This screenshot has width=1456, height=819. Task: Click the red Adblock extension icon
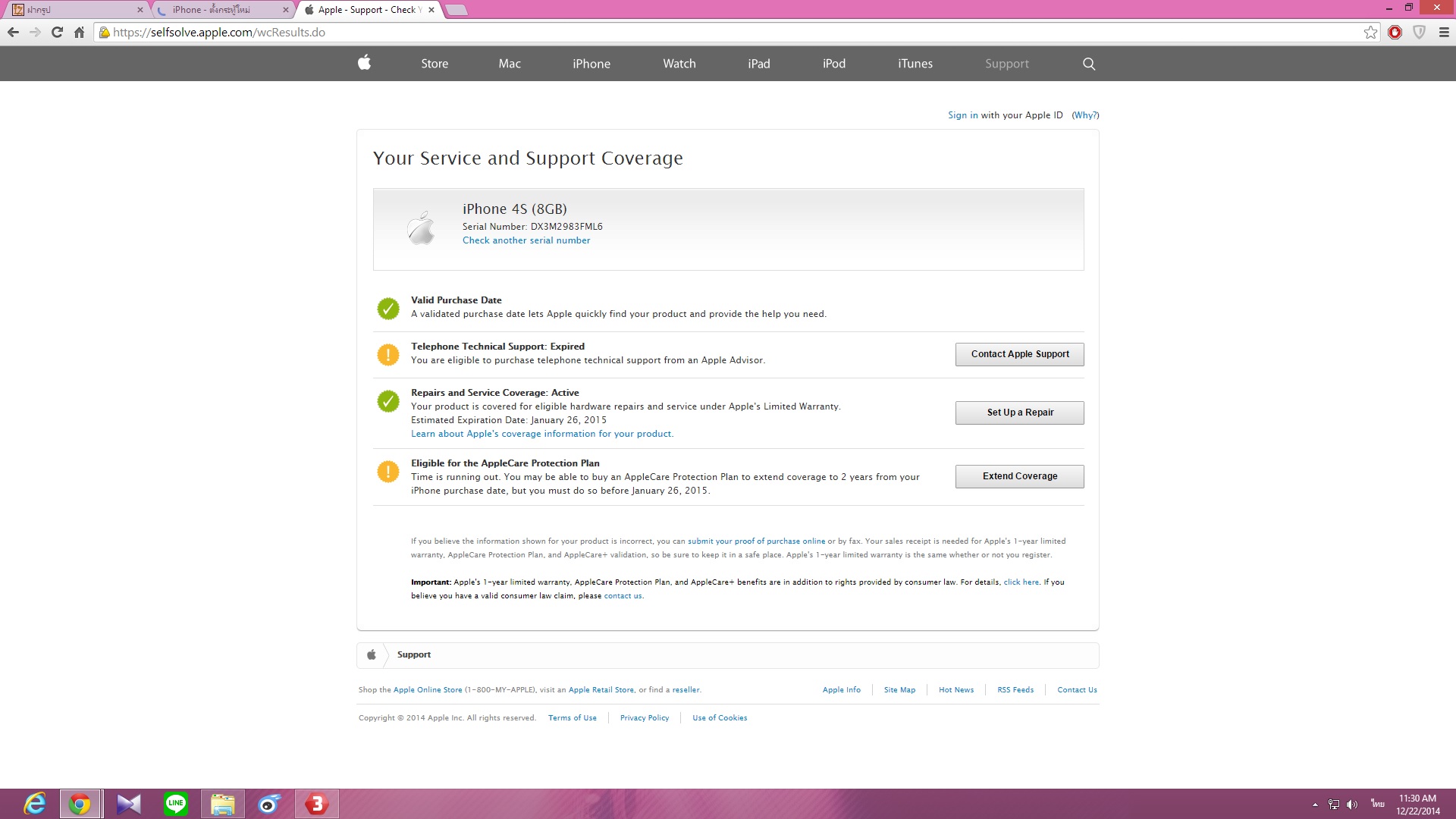[1395, 33]
